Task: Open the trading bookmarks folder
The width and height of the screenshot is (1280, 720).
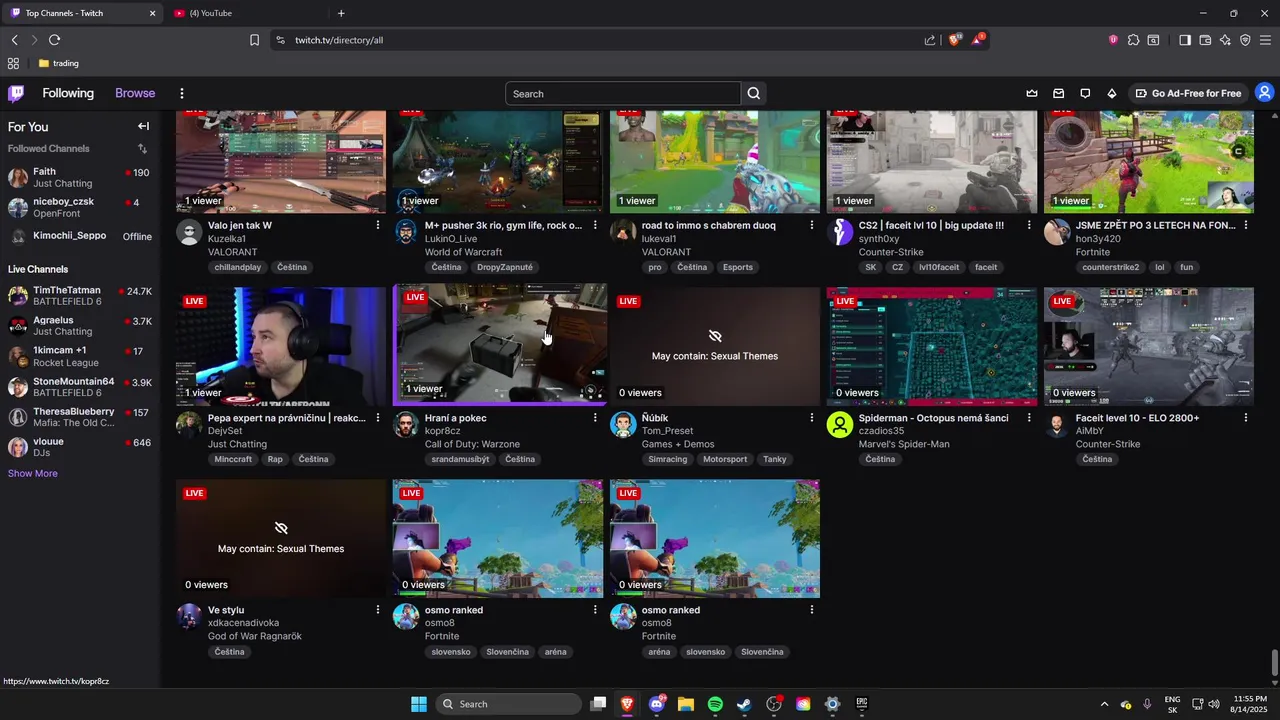Action: pyautogui.click(x=58, y=63)
